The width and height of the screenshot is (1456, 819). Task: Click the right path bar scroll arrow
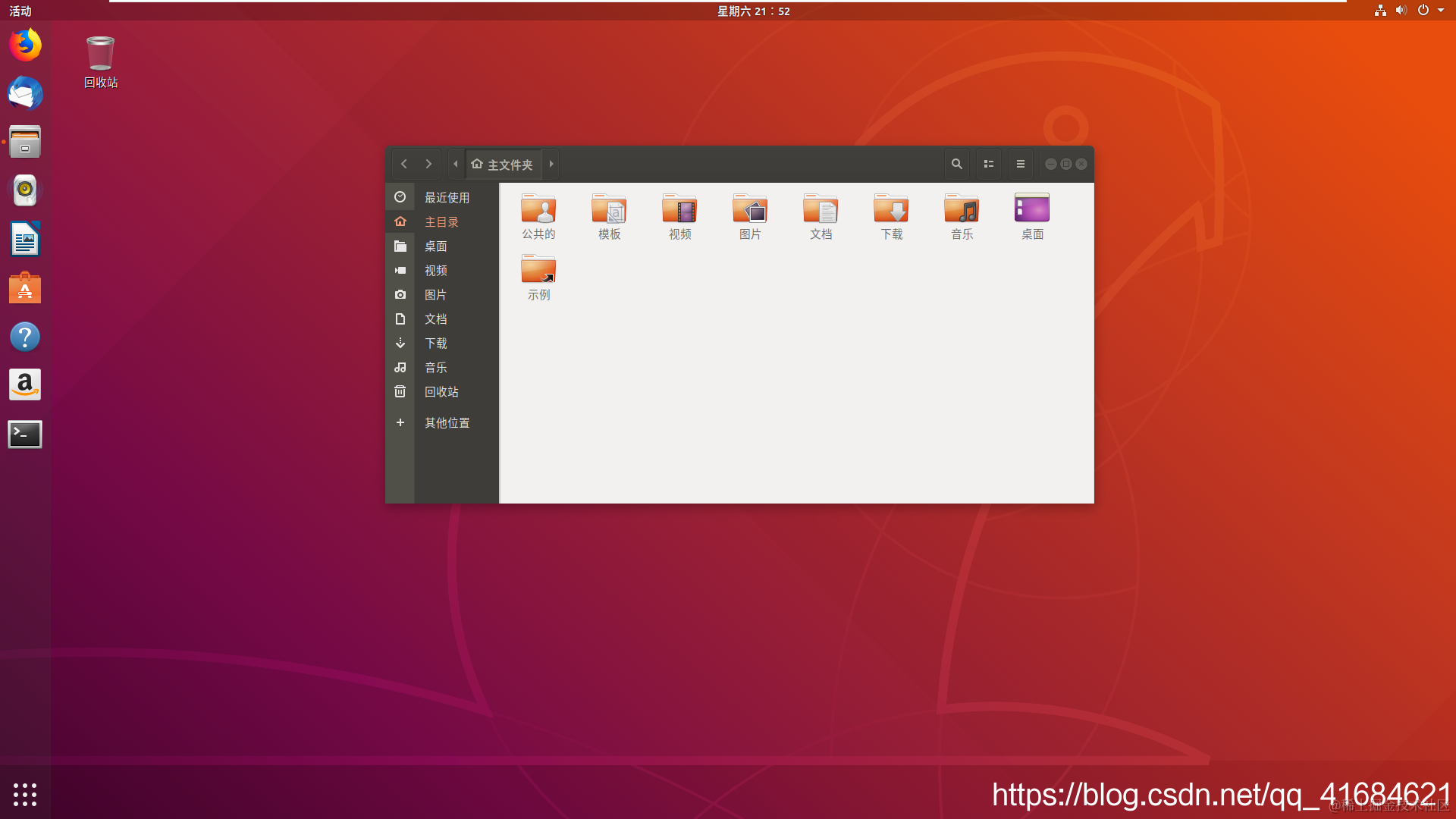[551, 164]
